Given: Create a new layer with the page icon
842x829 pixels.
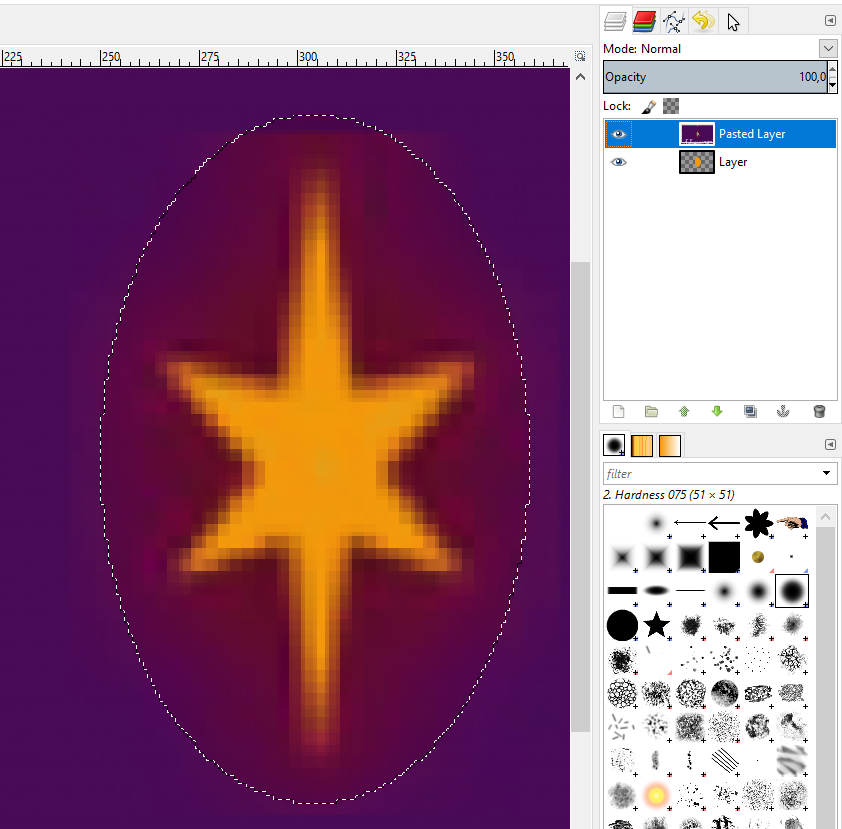Looking at the screenshot, I should pyautogui.click(x=619, y=412).
